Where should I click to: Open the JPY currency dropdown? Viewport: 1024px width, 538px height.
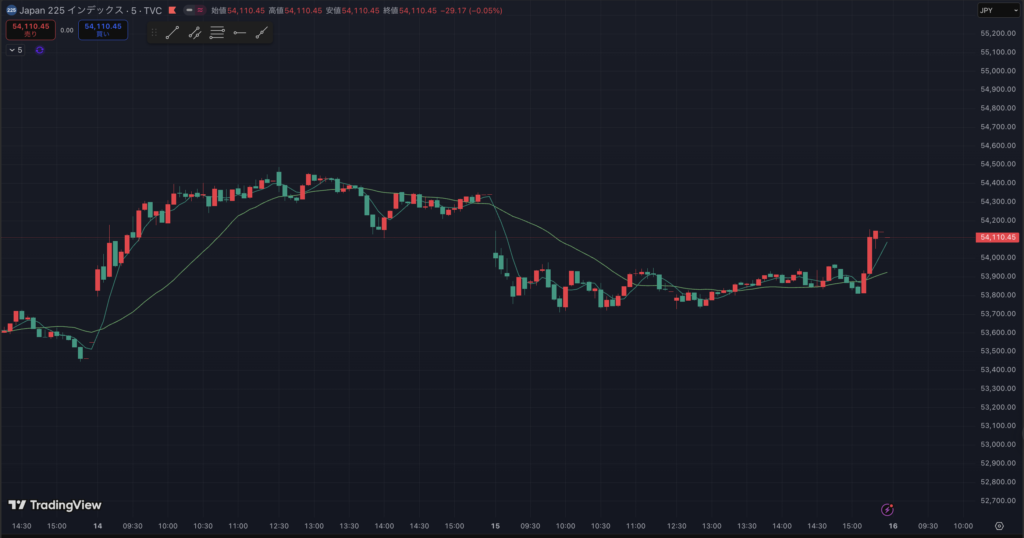coord(997,10)
